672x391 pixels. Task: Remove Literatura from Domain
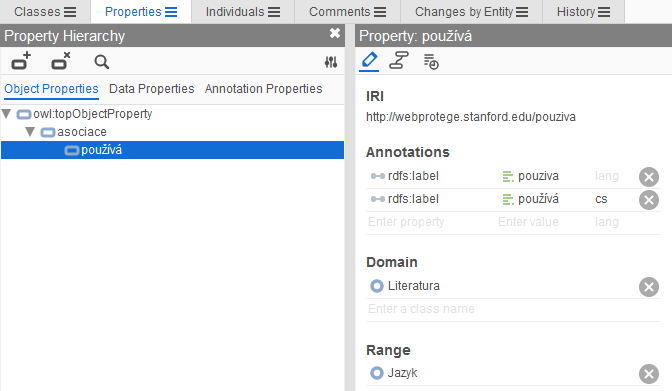tap(649, 287)
